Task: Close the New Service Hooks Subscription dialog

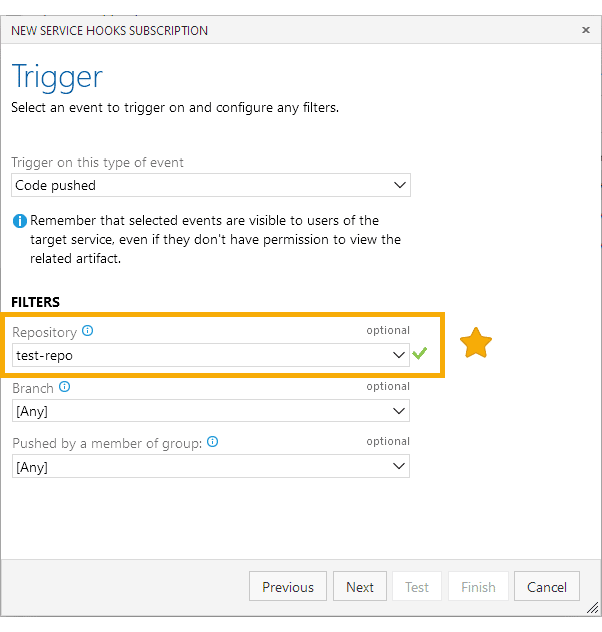Action: (586, 30)
